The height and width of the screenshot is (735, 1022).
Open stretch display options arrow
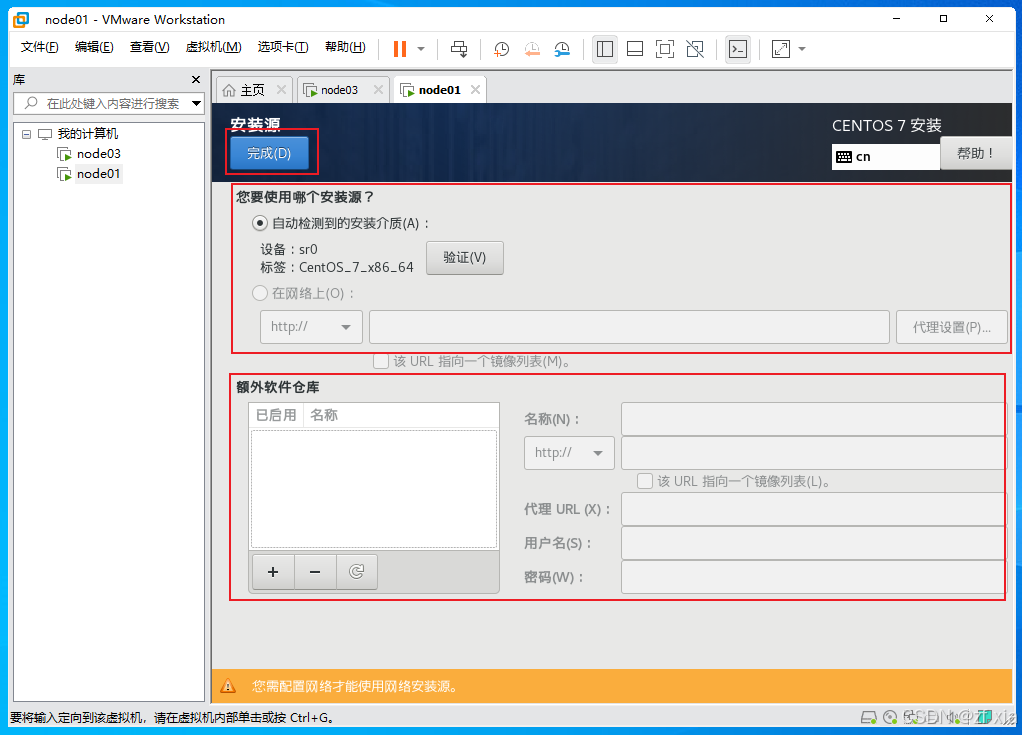tap(802, 49)
